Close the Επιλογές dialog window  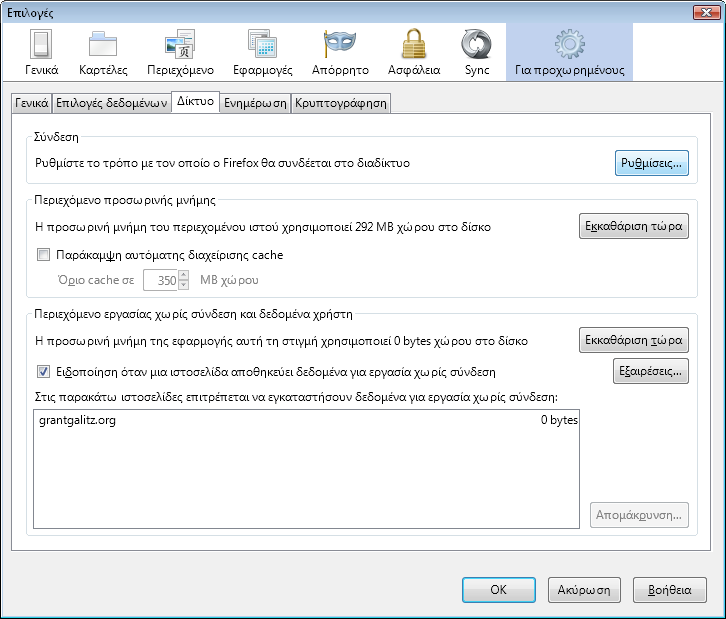tap(707, 12)
